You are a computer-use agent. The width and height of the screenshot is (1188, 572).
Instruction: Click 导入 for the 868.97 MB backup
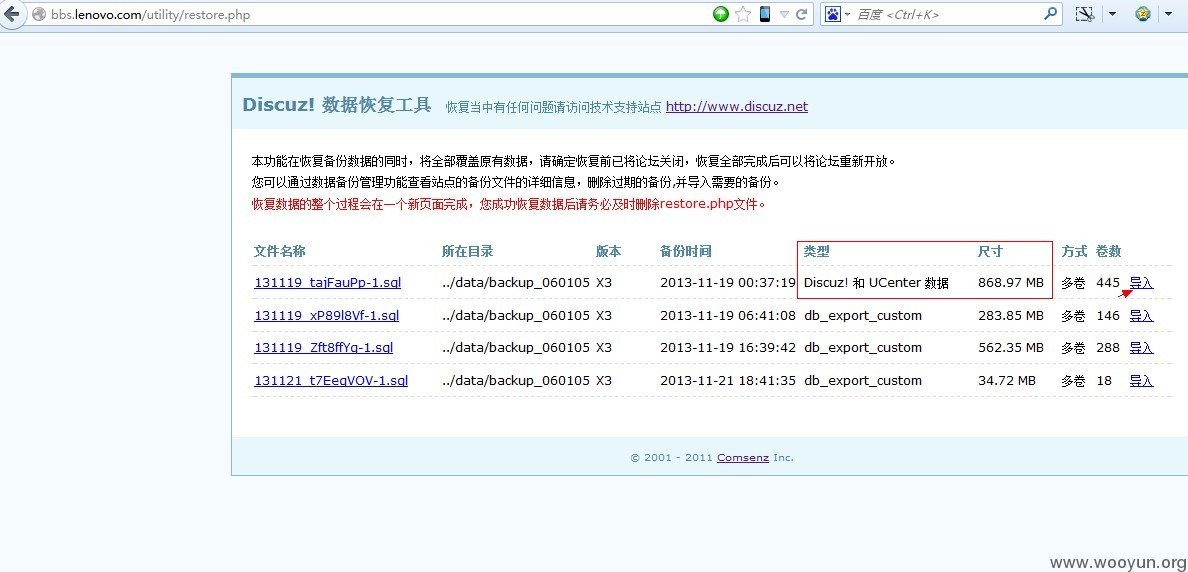coord(1141,283)
